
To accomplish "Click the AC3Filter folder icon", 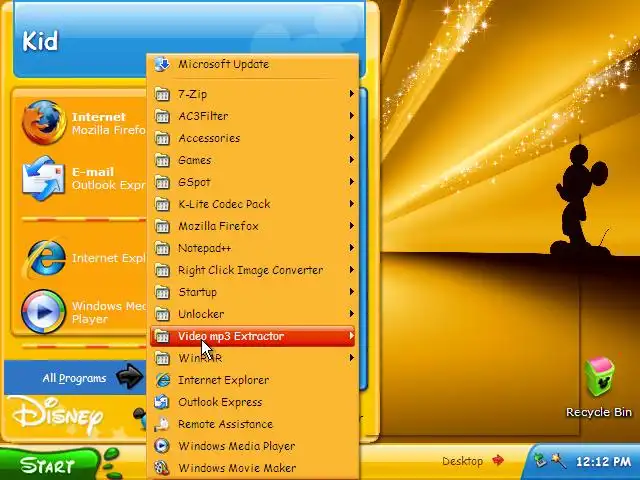I will click(x=162, y=116).
